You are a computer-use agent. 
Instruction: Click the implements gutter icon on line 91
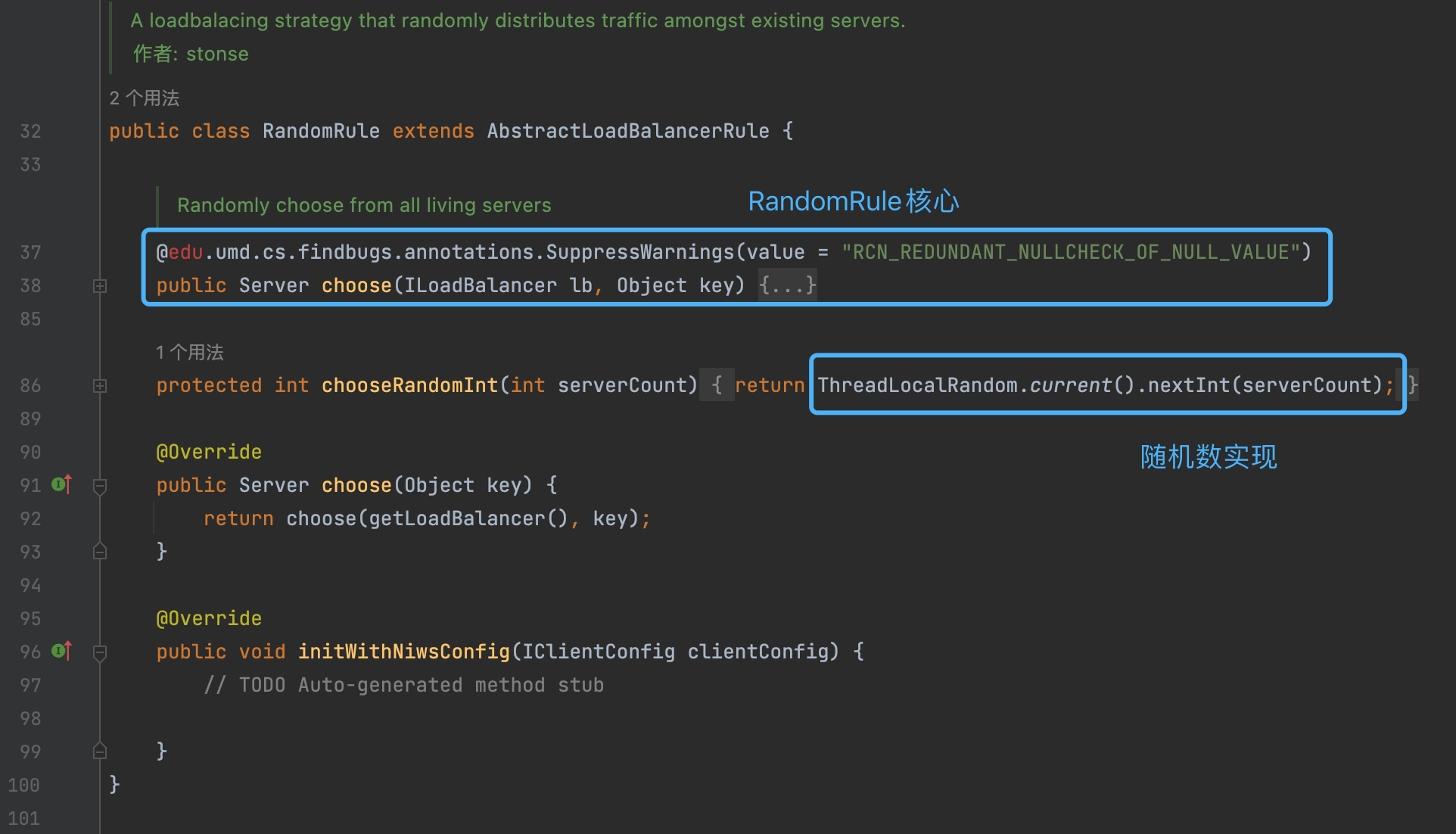click(61, 484)
